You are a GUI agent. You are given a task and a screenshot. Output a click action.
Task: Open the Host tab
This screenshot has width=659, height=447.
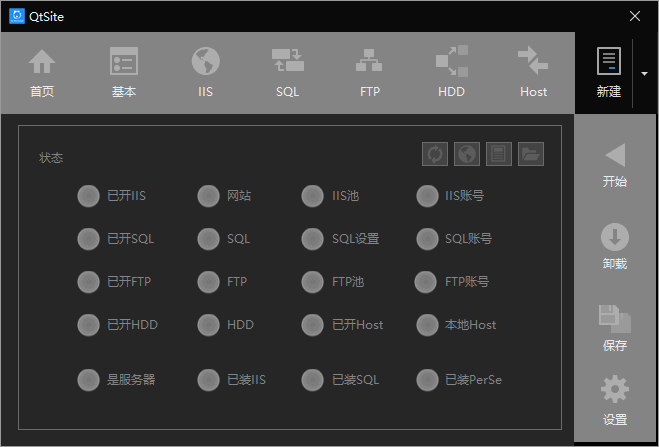[x=534, y=72]
